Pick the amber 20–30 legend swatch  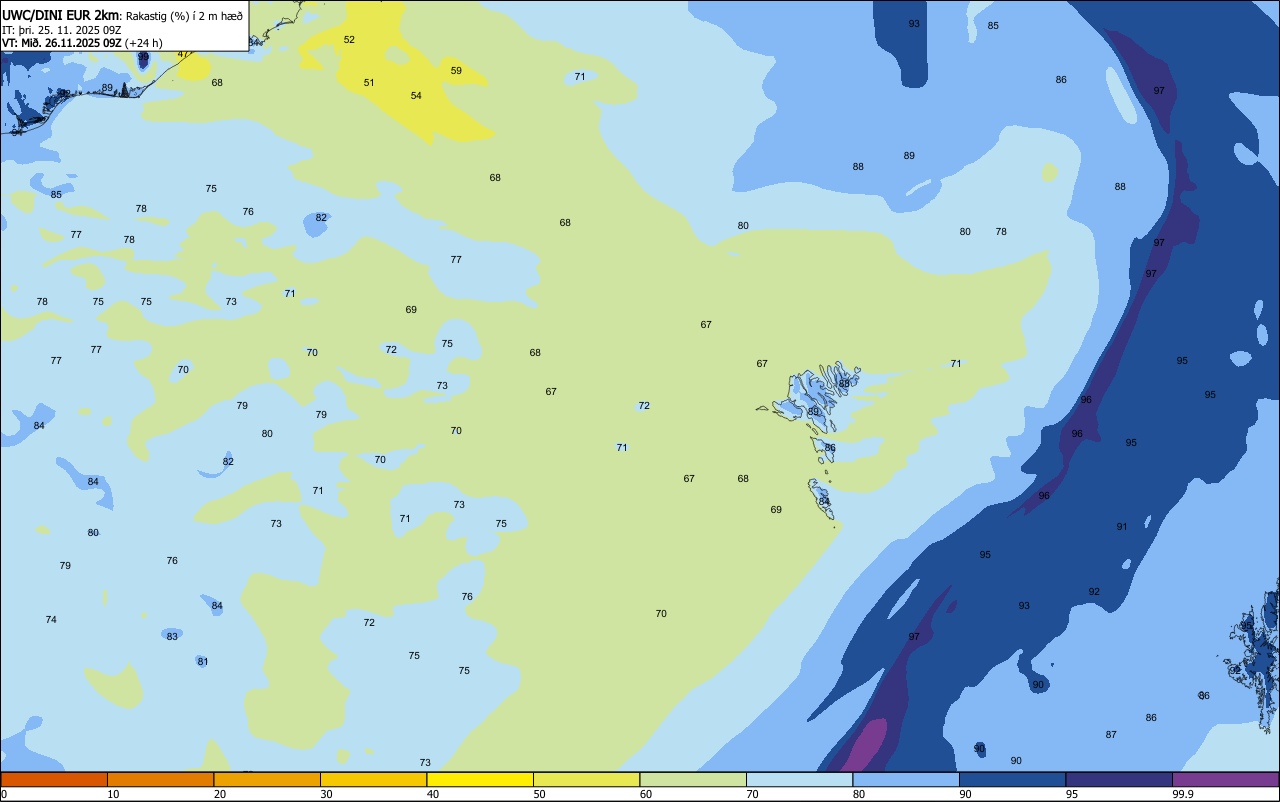267,779
